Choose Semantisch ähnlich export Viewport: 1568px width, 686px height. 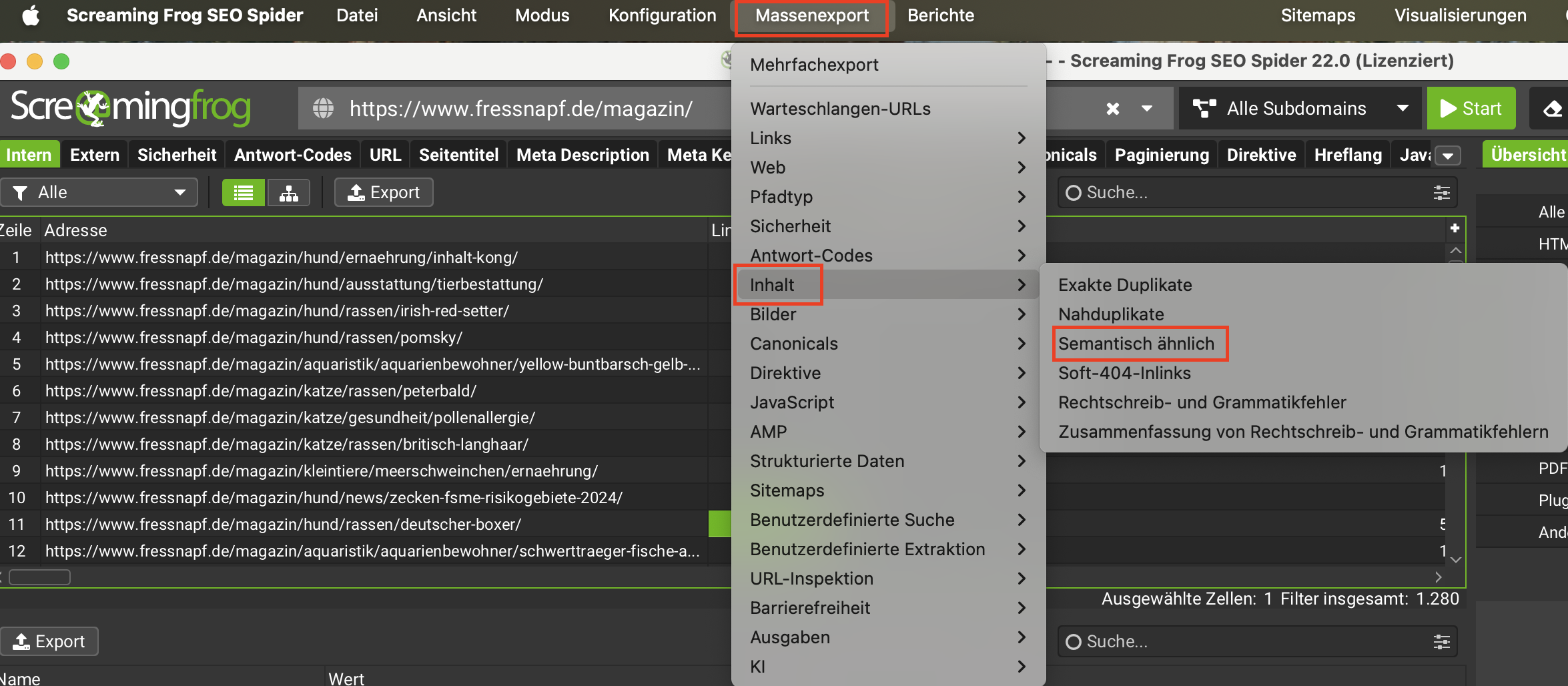tap(1136, 344)
